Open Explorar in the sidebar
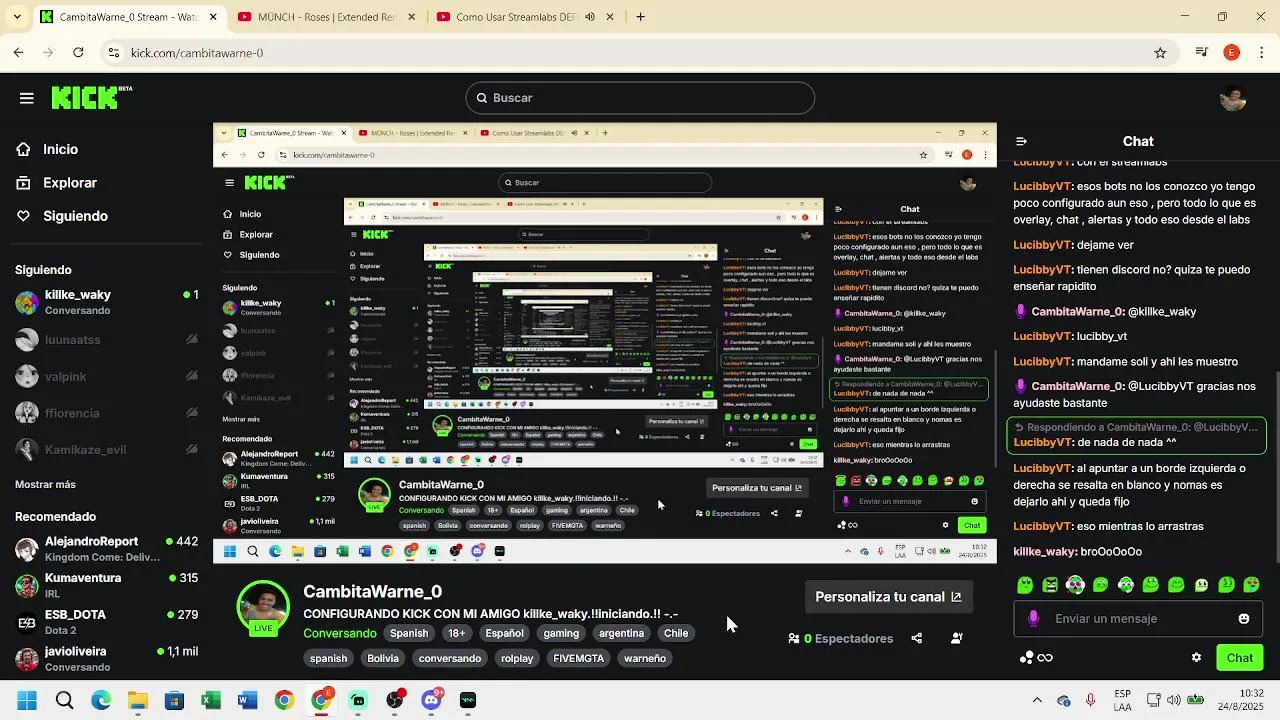 coord(56,183)
